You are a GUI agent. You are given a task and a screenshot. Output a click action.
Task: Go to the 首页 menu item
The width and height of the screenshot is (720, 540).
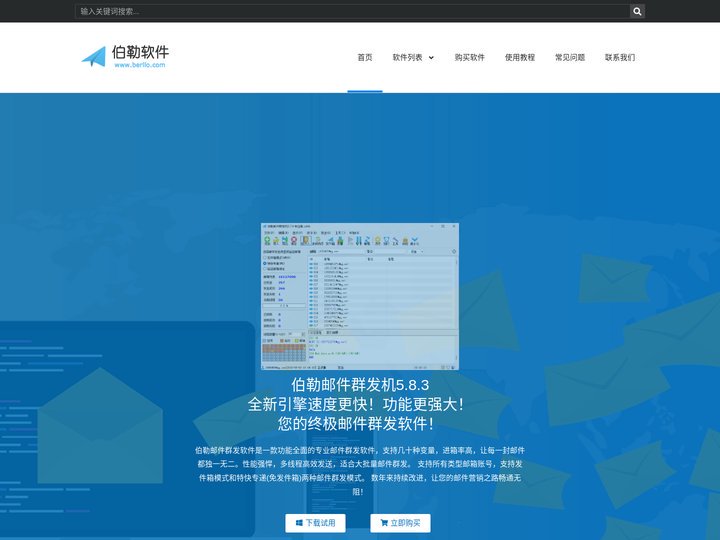point(365,57)
